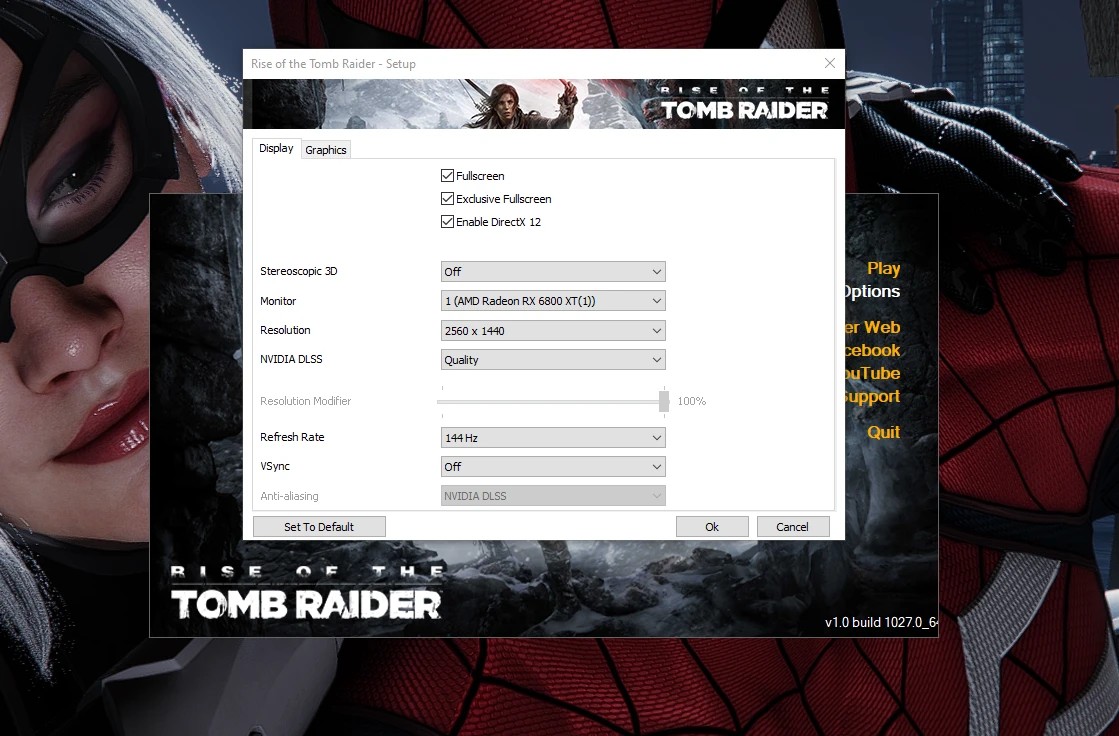Click the Stereoscopic 3D label
The width and height of the screenshot is (1119, 736).
tap(298, 271)
